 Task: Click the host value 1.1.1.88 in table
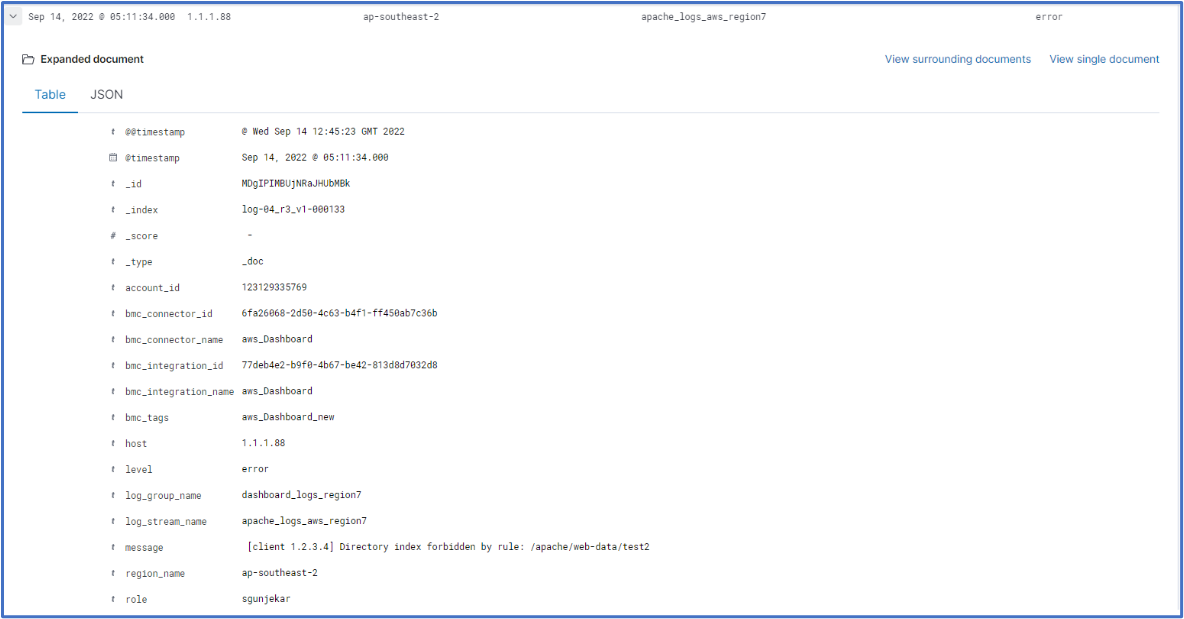coord(264,443)
